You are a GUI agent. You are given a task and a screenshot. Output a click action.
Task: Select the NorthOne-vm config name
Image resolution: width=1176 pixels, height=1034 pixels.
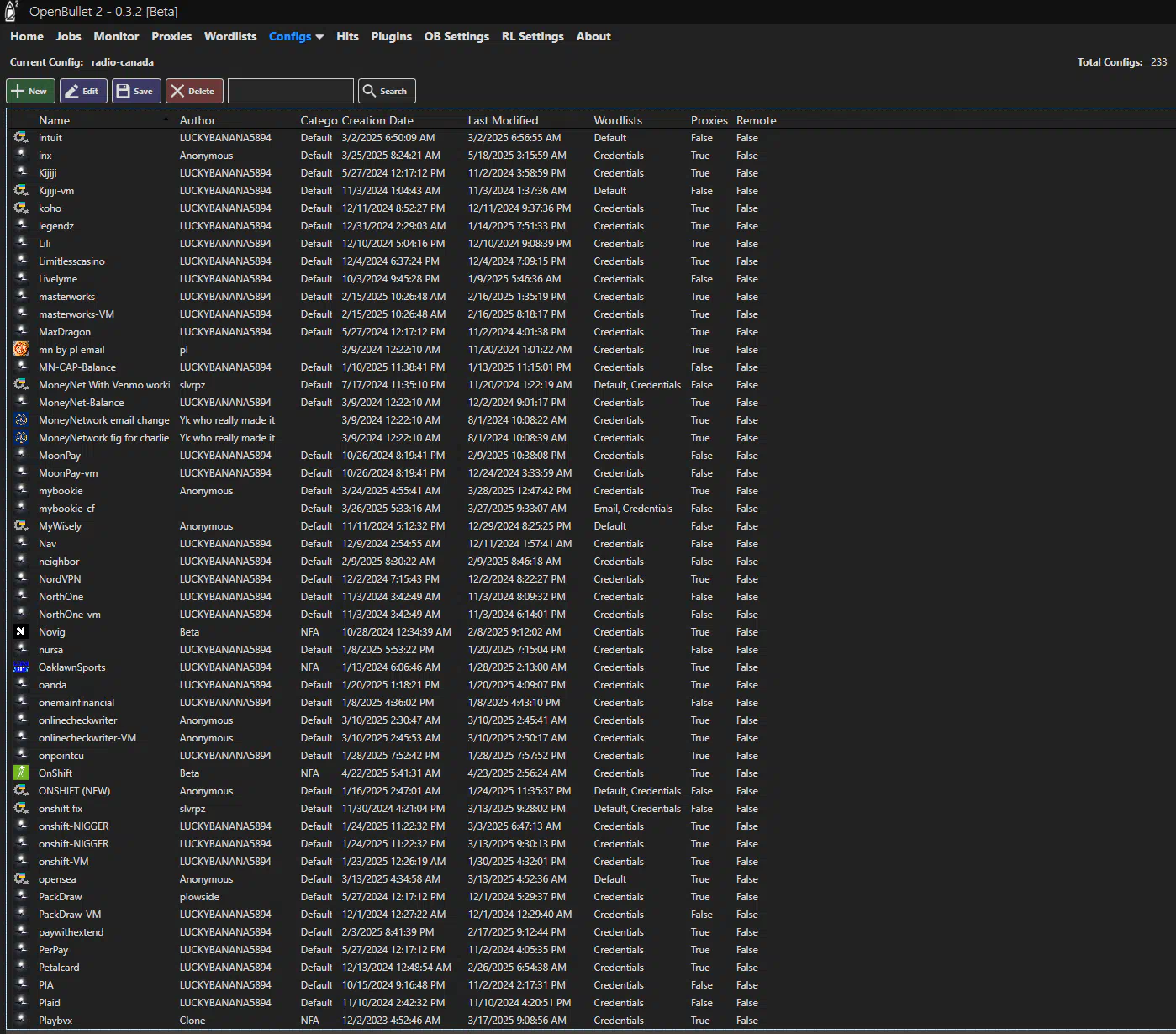pyautogui.click(x=70, y=615)
